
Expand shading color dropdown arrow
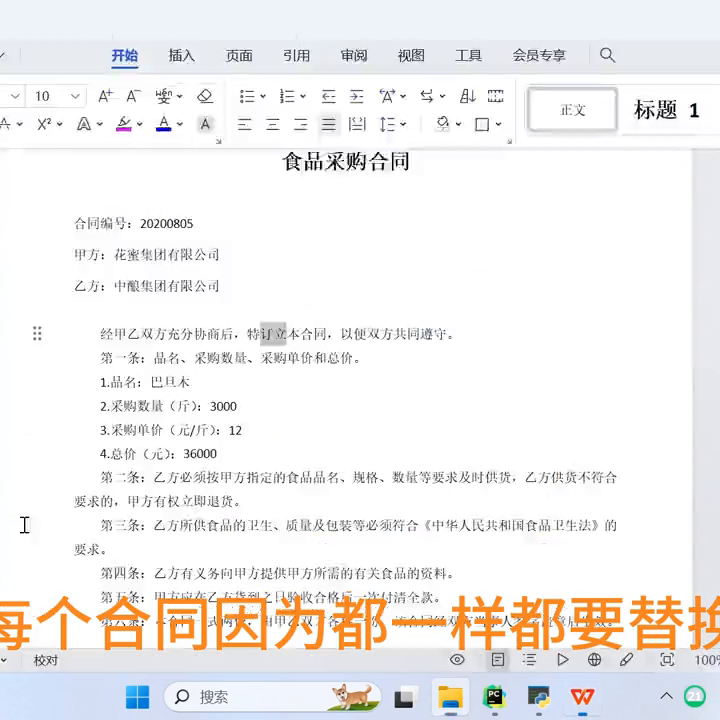click(x=458, y=124)
